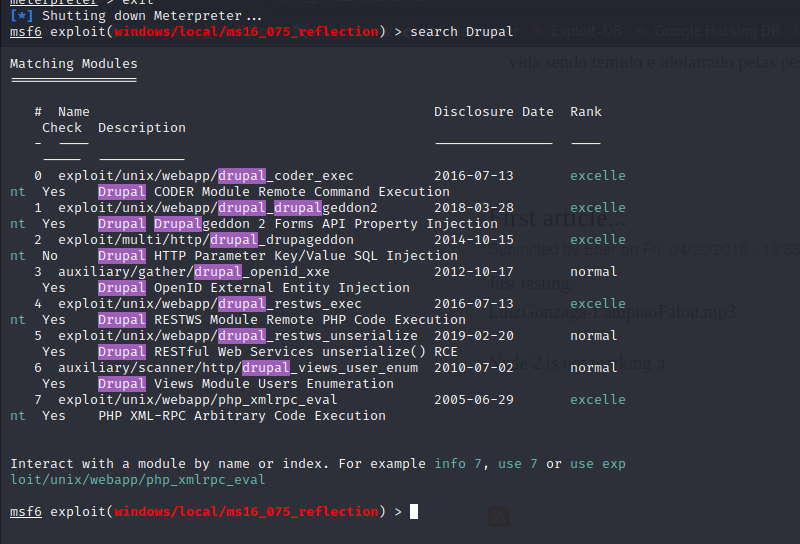The height and width of the screenshot is (544, 800).
Task: Click 'Matching Modules' heading
Action: pyautogui.click(x=73, y=64)
